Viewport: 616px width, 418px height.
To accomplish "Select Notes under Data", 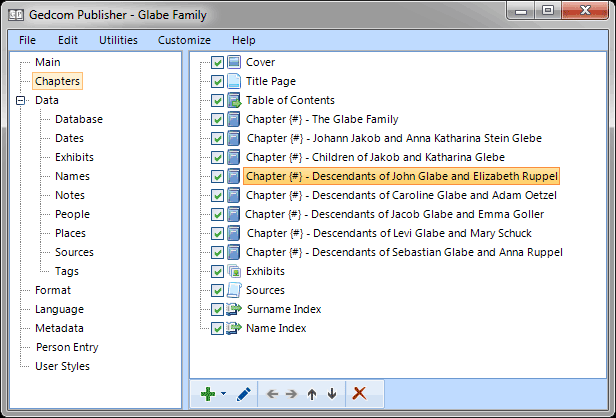I will (70, 195).
